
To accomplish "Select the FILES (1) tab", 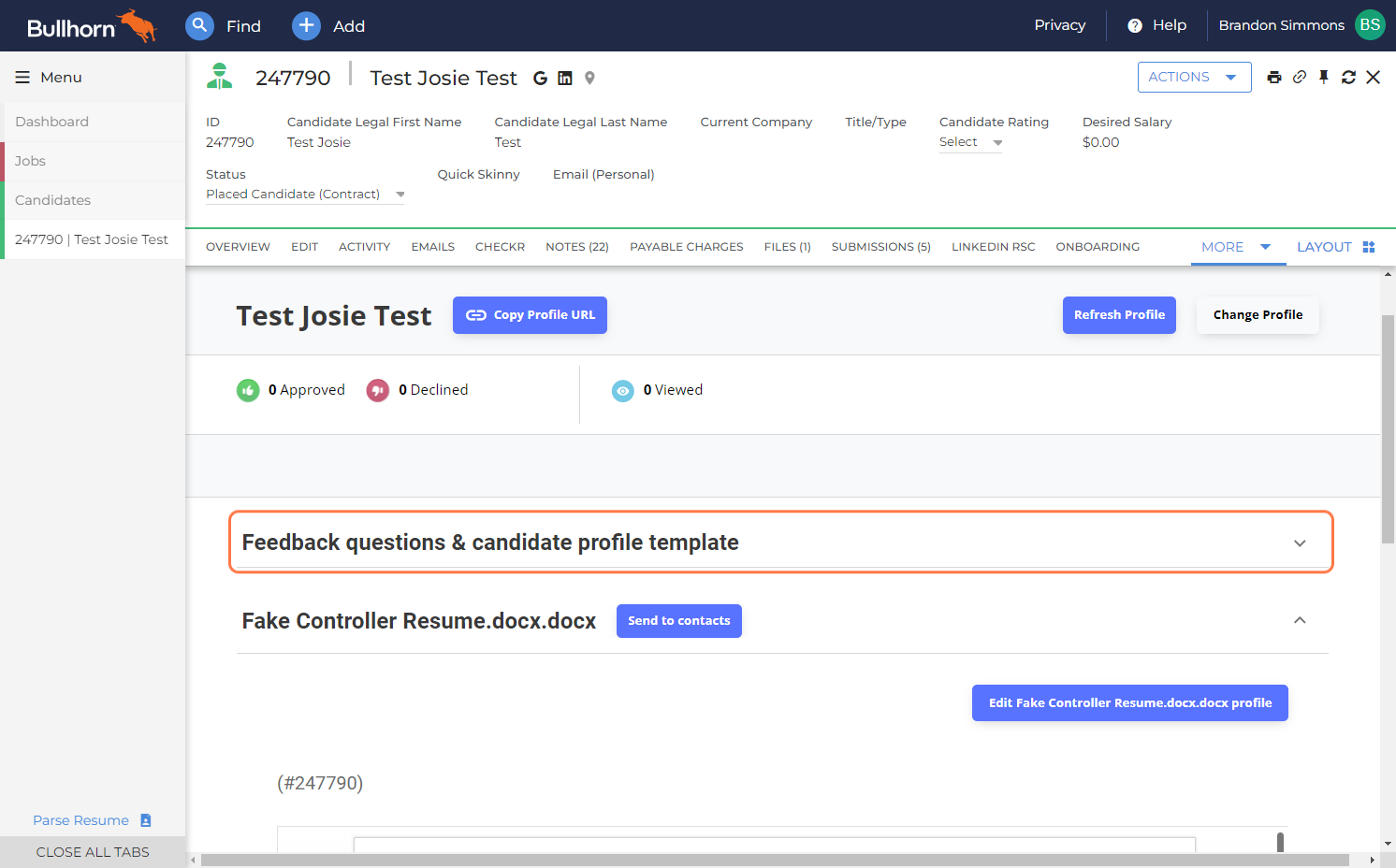I will (x=788, y=247).
